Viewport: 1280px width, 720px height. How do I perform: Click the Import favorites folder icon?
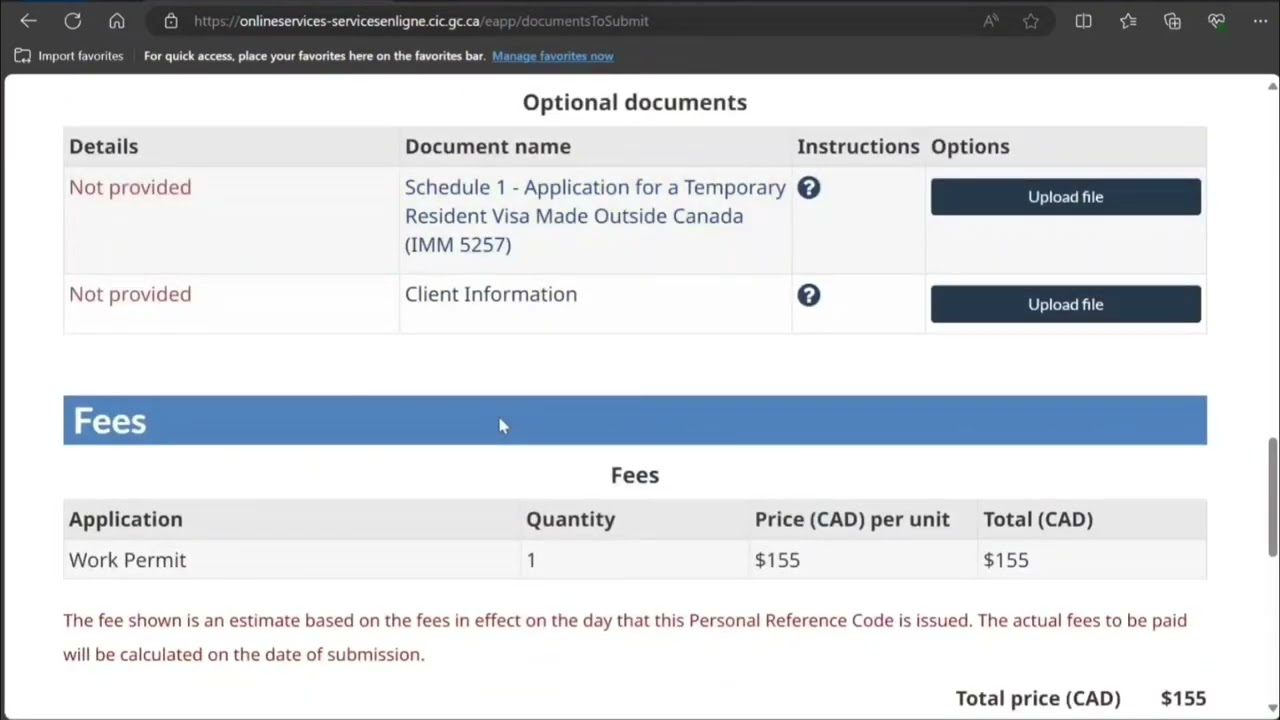[x=22, y=56]
